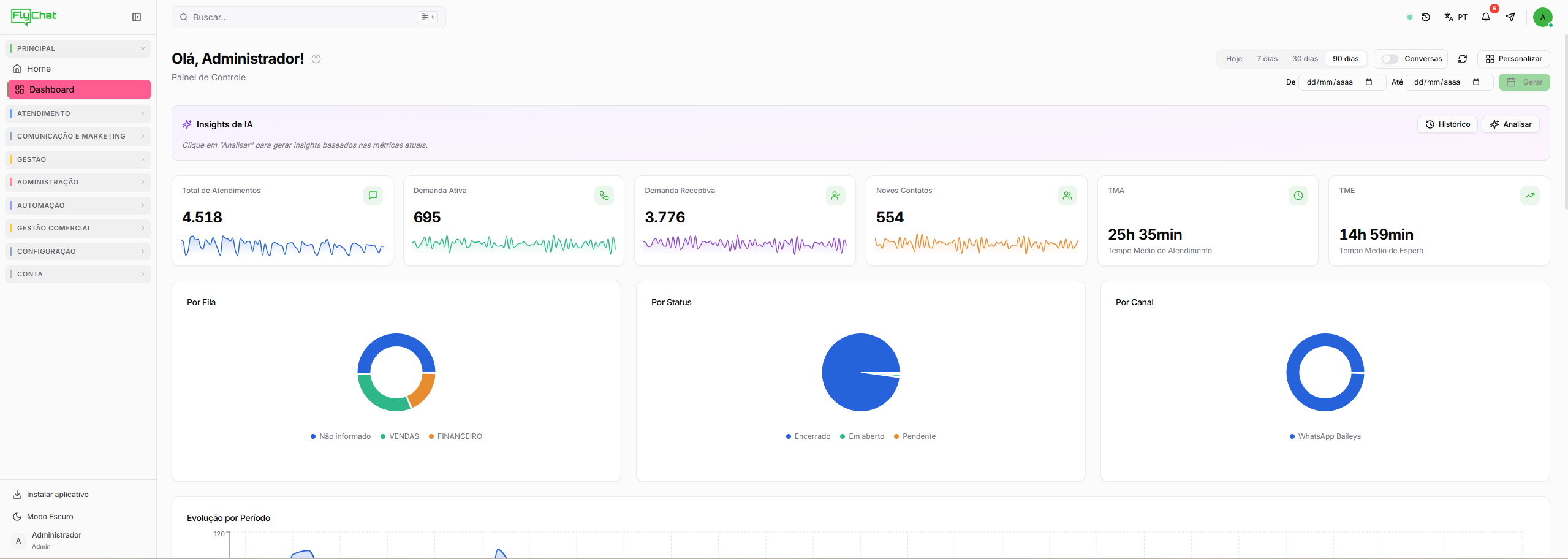Click the help icon next to Olá, Administrador!
This screenshot has width=1568, height=559.
(x=316, y=59)
